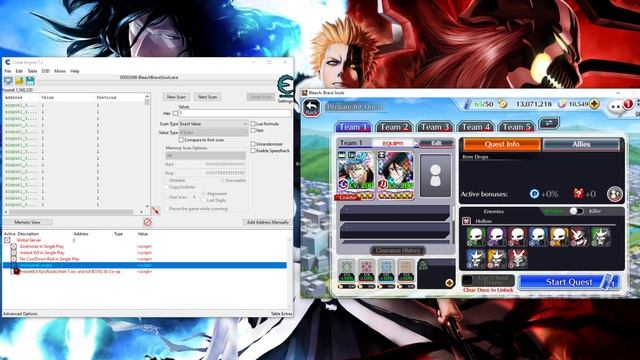The width and height of the screenshot is (640, 360).
Task: Select the second team character card
Action: point(395,176)
